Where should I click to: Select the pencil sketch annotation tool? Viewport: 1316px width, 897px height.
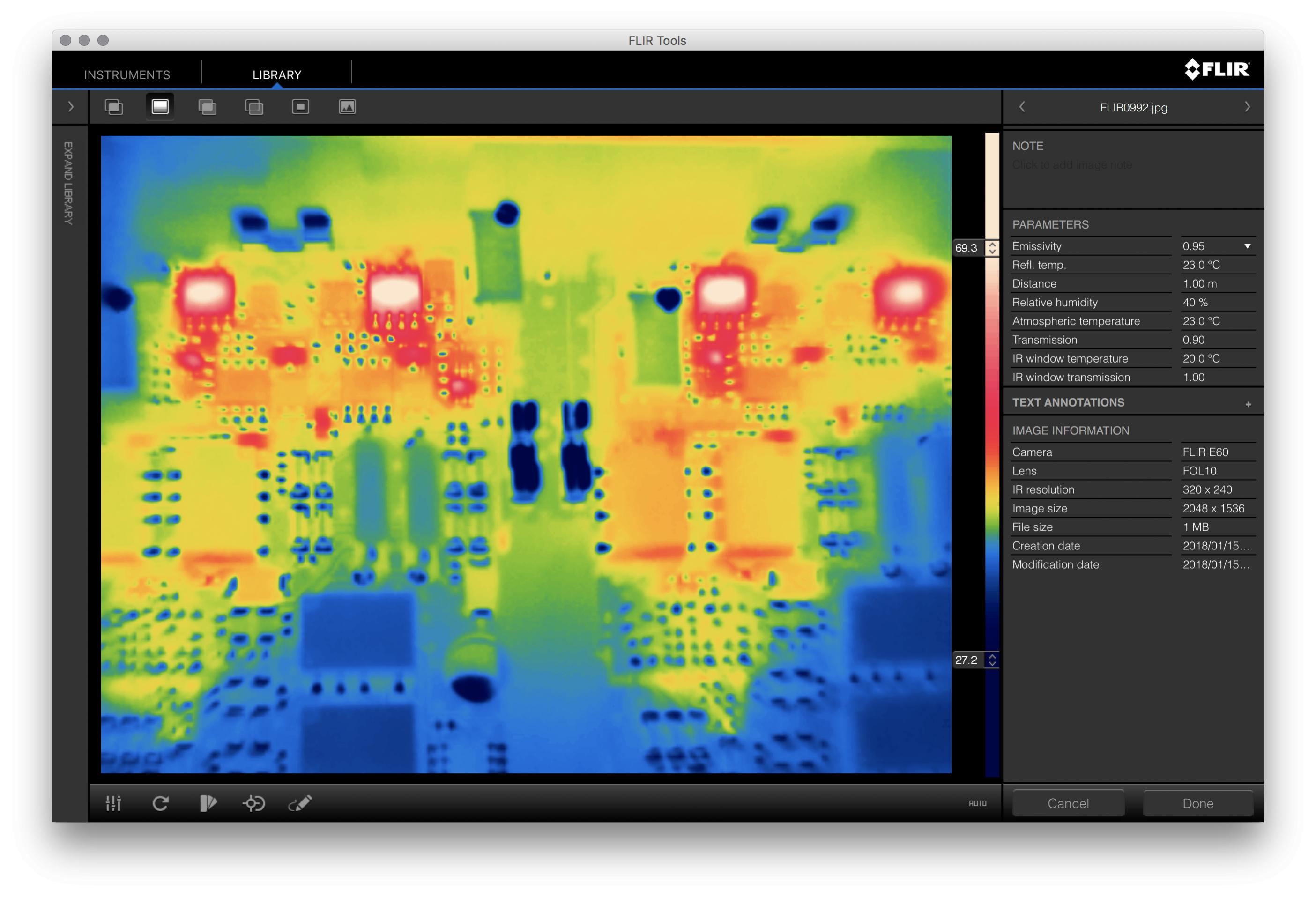(x=300, y=803)
